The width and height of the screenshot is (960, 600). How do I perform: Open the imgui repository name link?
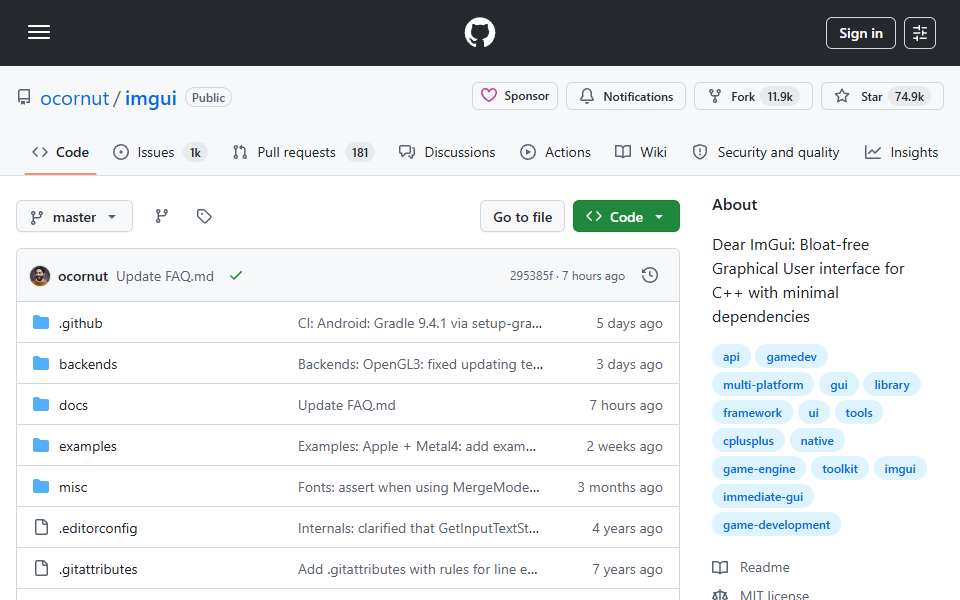click(151, 98)
